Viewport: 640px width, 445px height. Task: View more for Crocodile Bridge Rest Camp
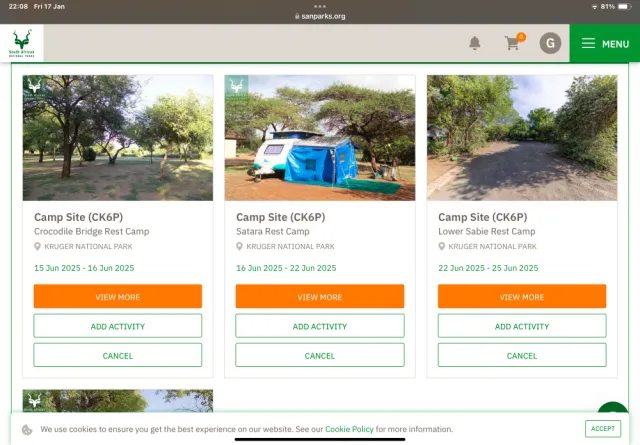(118, 296)
